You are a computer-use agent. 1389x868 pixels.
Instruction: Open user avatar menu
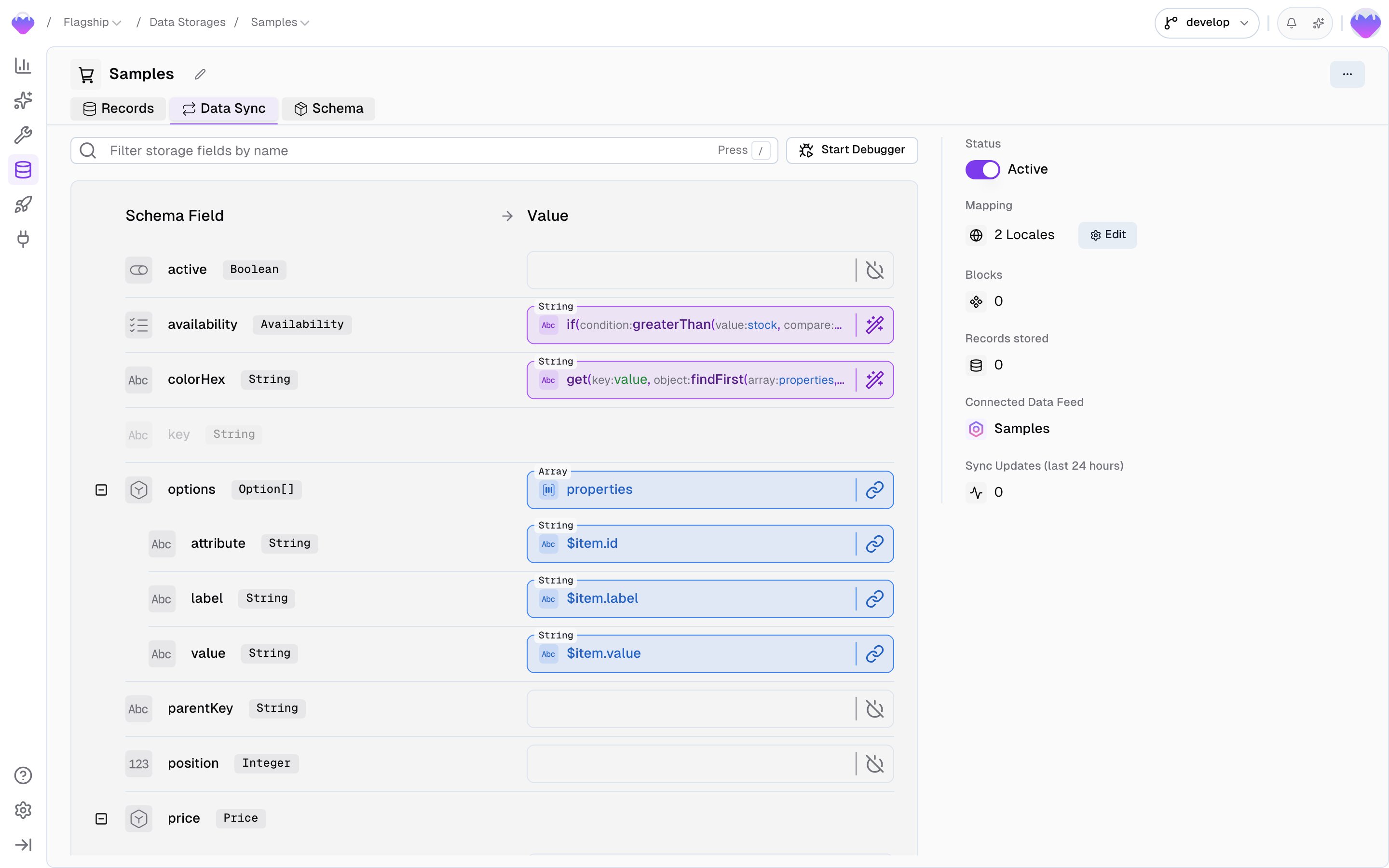1365,23
